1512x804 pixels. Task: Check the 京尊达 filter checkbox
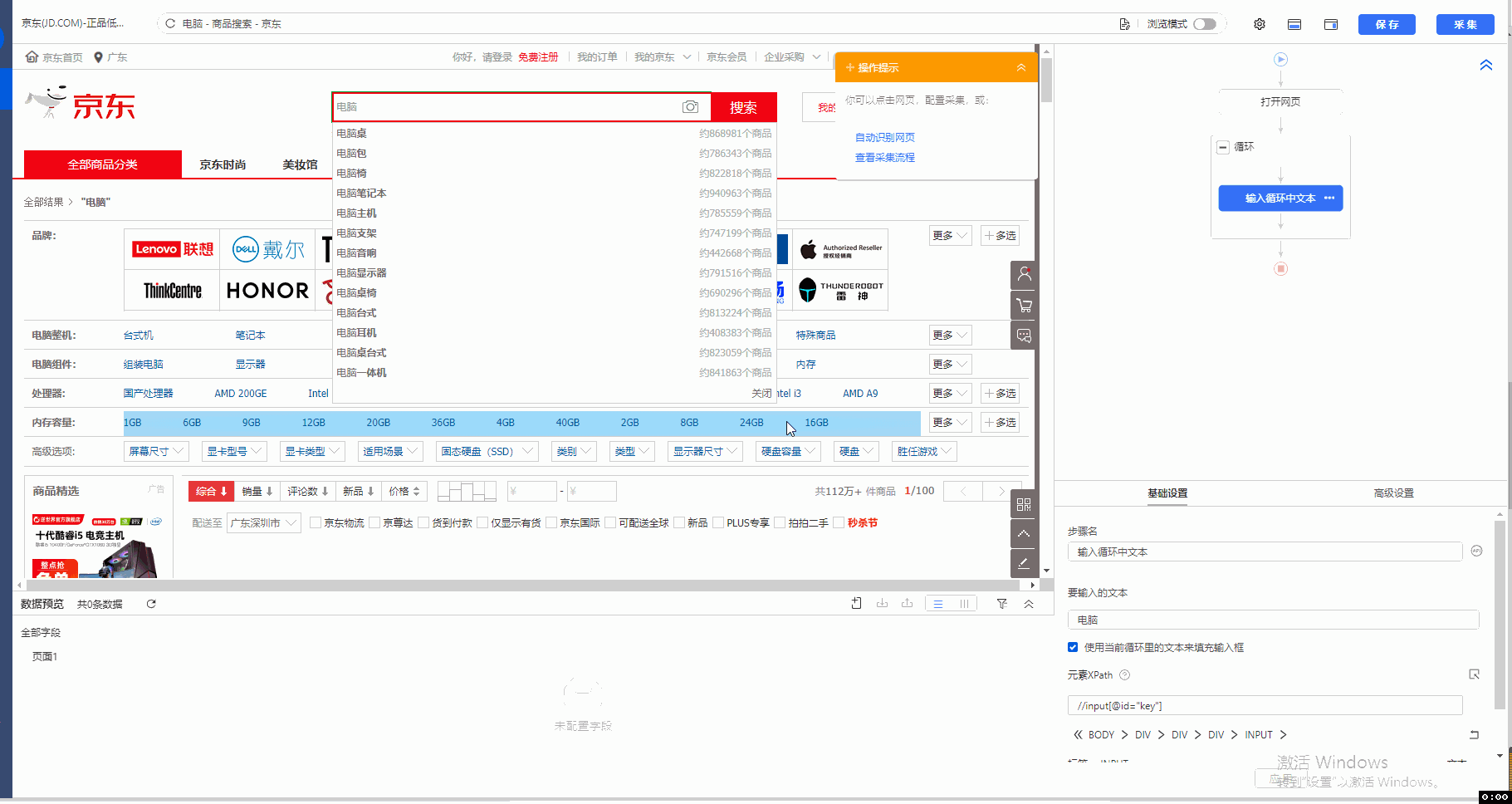pos(374,522)
